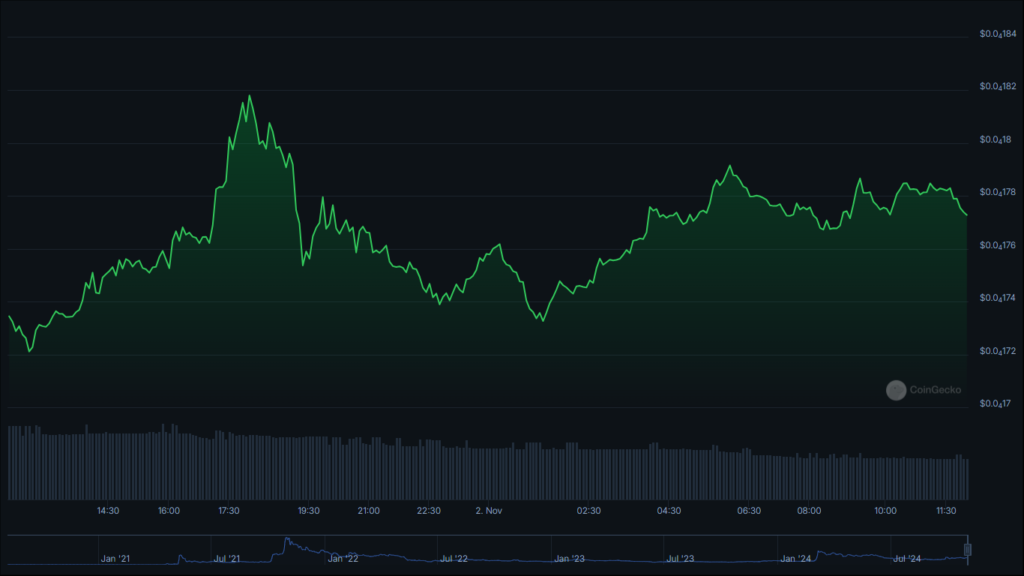The width and height of the screenshot is (1024, 576).
Task: Click the CoinGecko logo icon
Action: [x=896, y=390]
